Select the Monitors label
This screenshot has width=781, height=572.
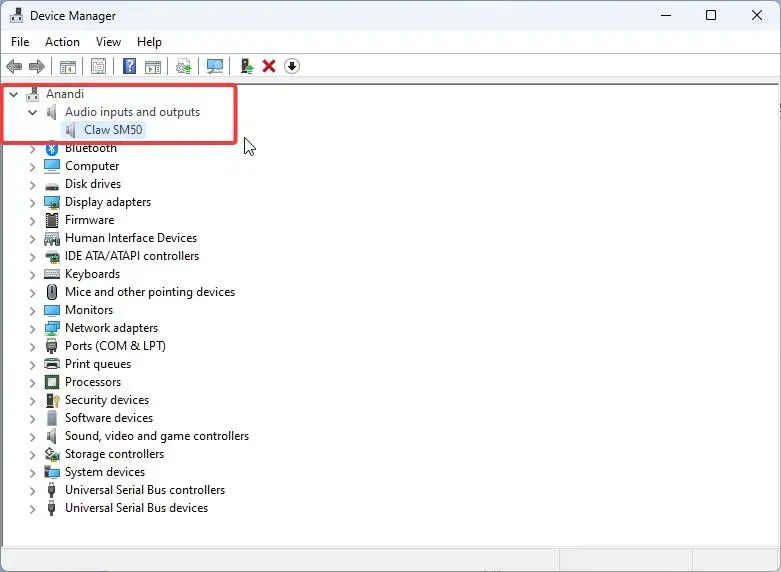coord(89,310)
